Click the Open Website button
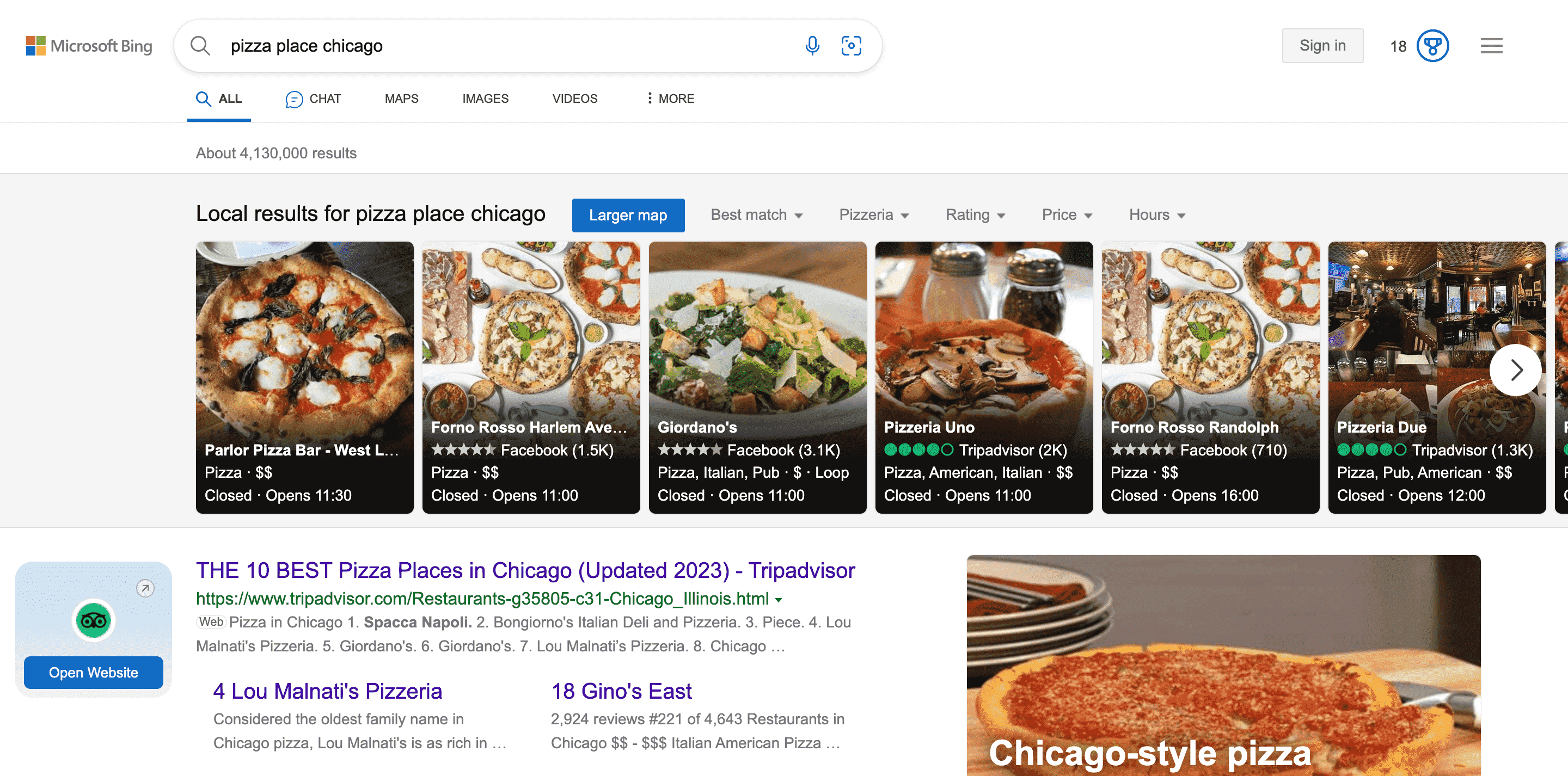The height and width of the screenshot is (776, 1568). pyautogui.click(x=93, y=673)
